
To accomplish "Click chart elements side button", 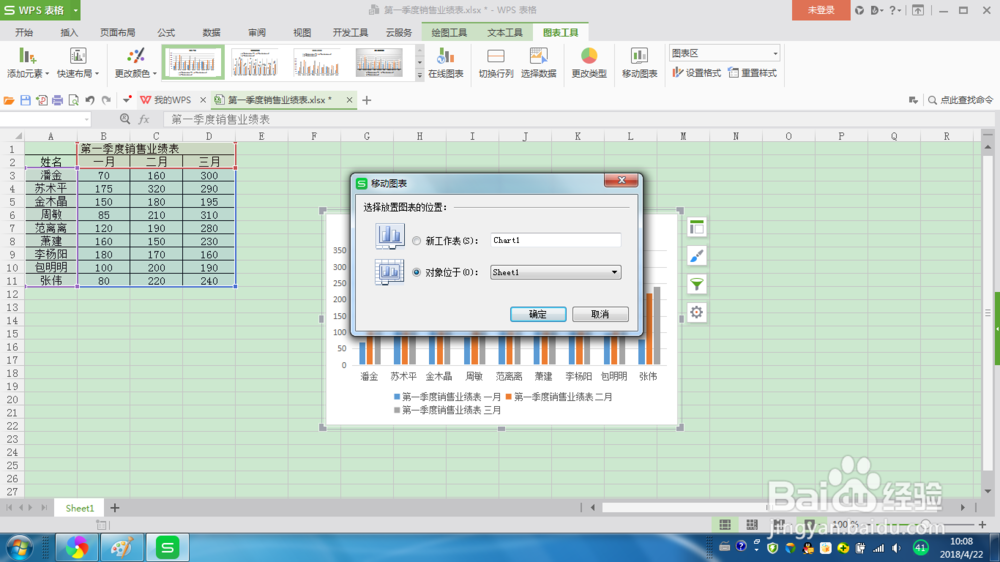I will click(x=696, y=228).
